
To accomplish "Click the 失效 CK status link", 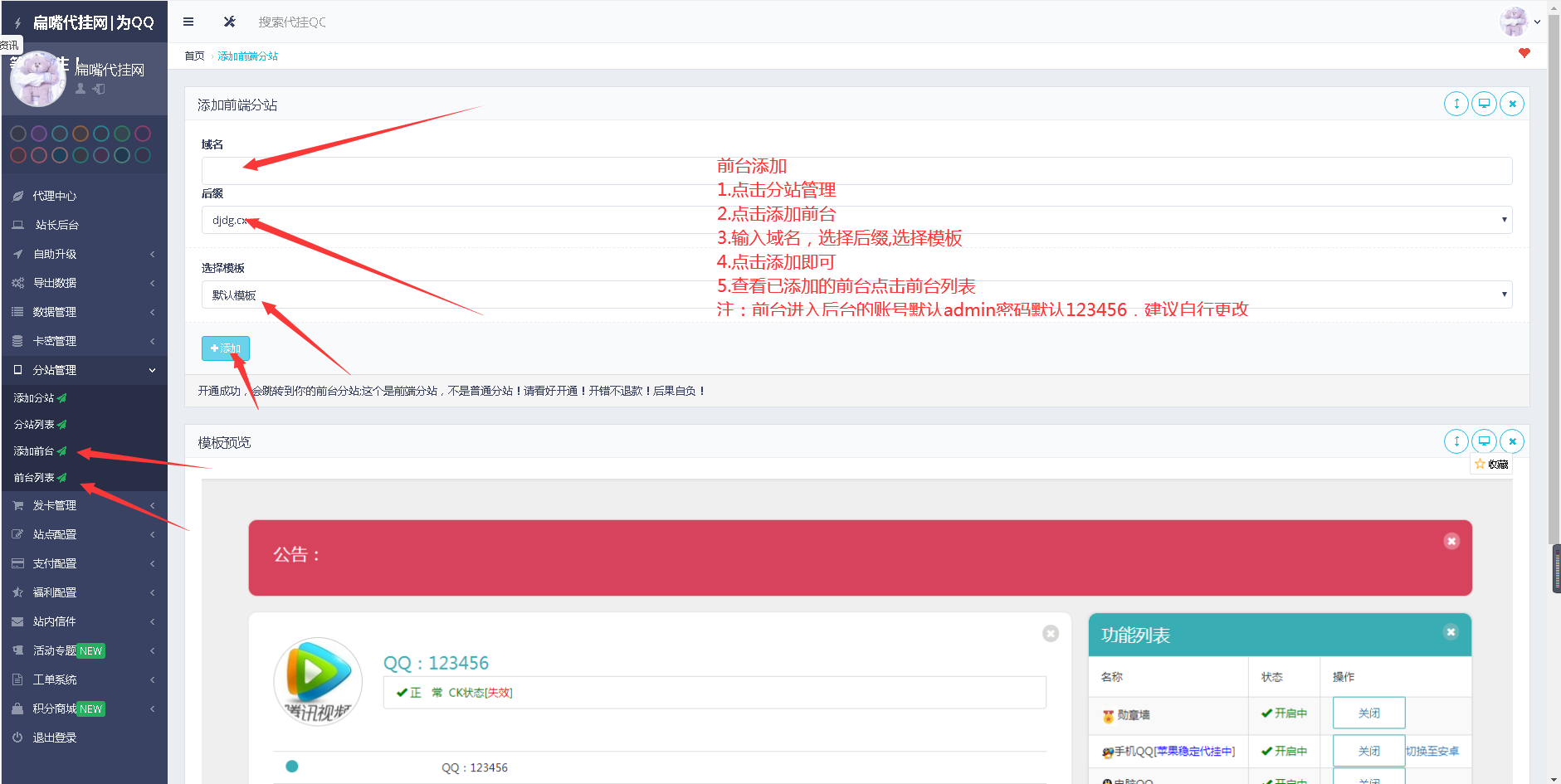I will coord(499,693).
